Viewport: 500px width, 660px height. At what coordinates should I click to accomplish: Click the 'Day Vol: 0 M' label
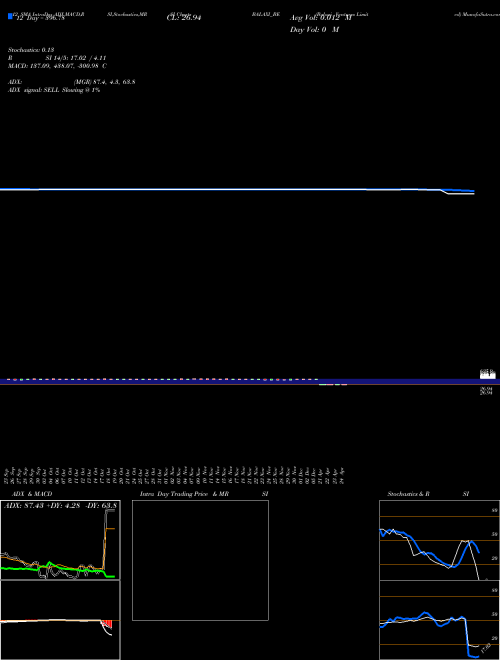pos(314,30)
